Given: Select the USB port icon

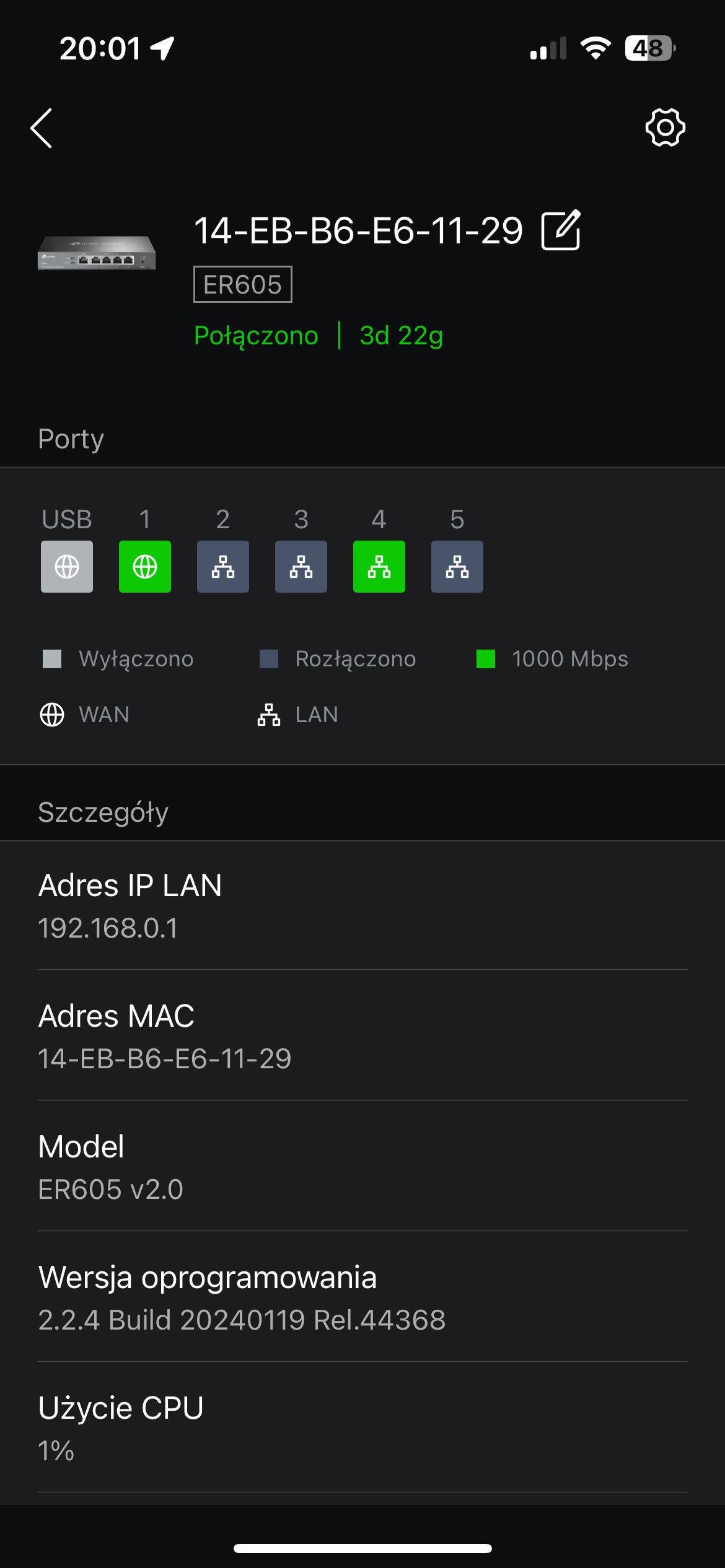Looking at the screenshot, I should 67,567.
